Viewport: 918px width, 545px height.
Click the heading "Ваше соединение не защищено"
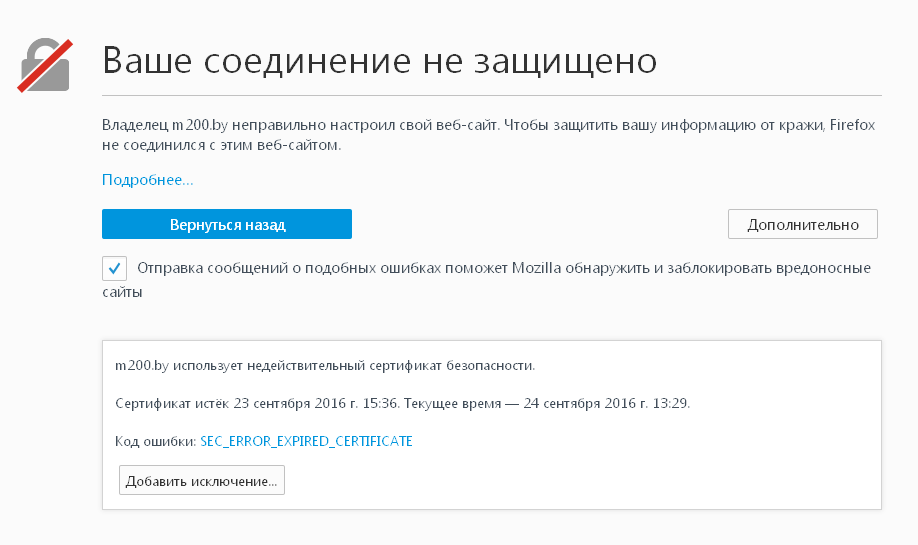(x=379, y=61)
